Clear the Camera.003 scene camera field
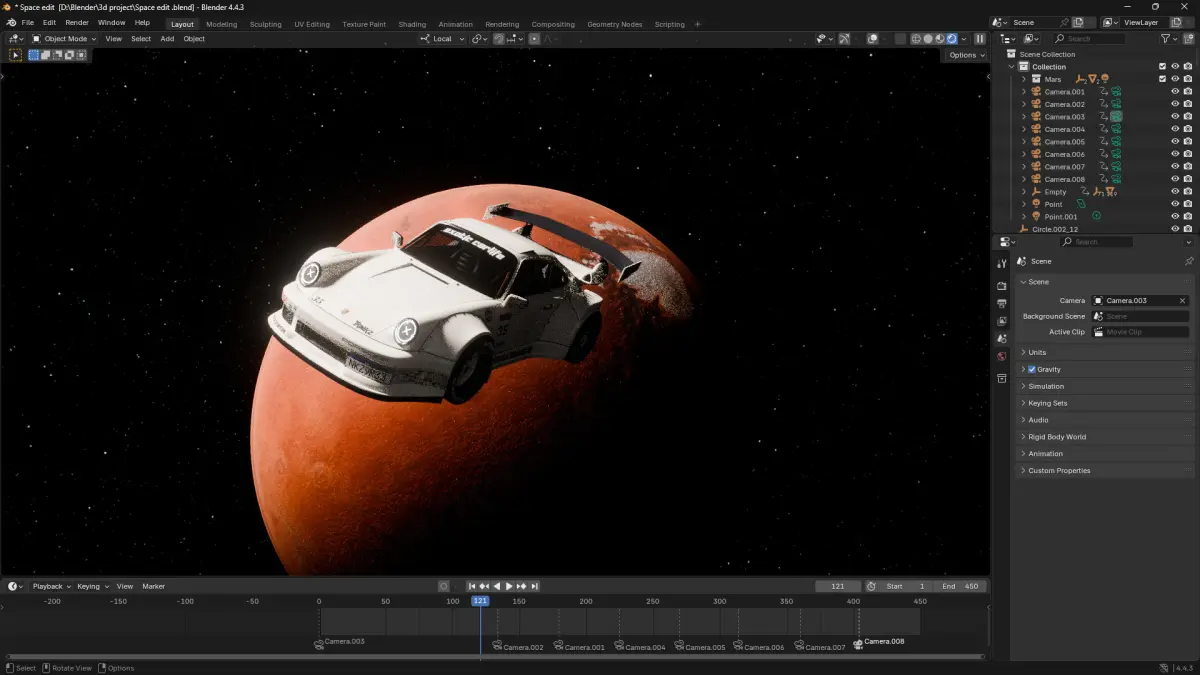 1182,300
